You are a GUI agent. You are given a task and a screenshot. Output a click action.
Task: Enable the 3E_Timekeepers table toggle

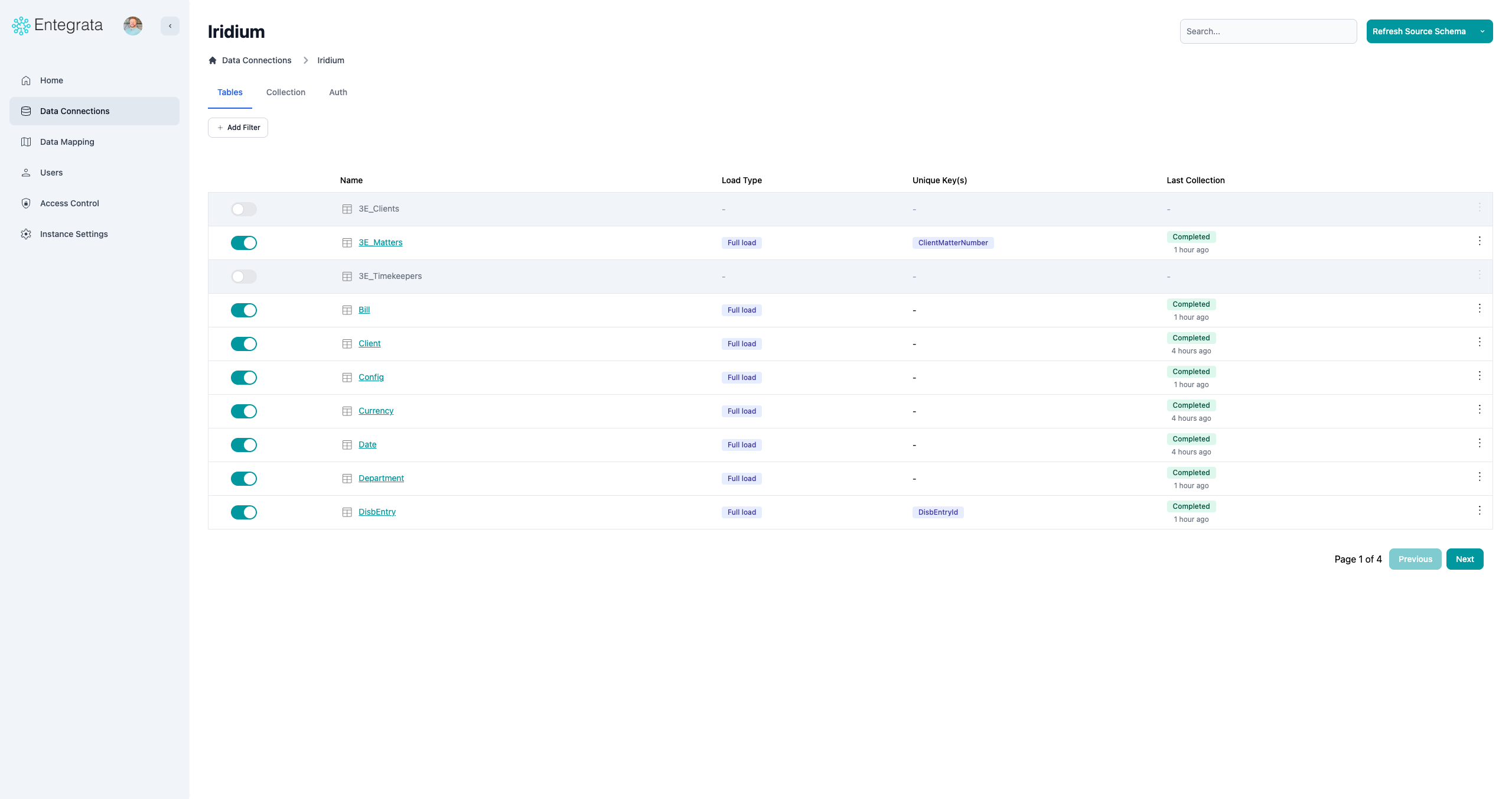click(x=243, y=276)
